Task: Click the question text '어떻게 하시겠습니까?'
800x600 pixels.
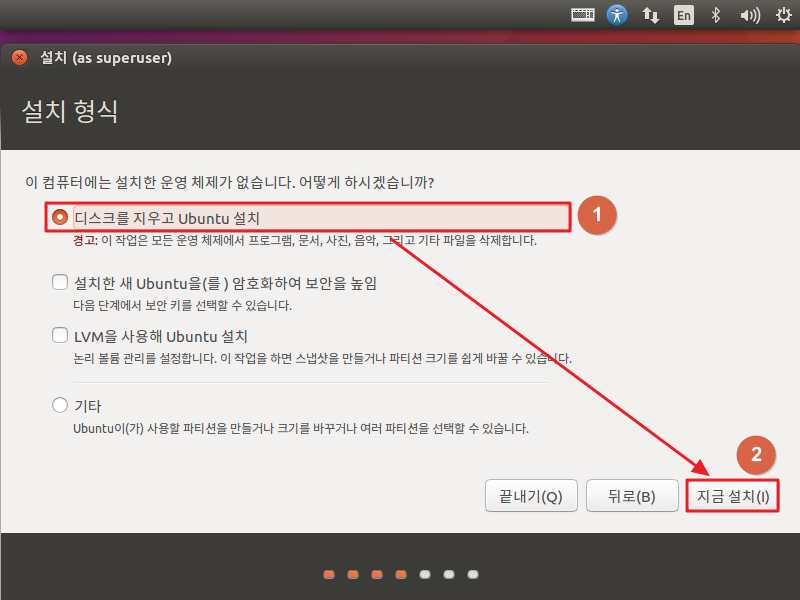Action: click(x=366, y=182)
